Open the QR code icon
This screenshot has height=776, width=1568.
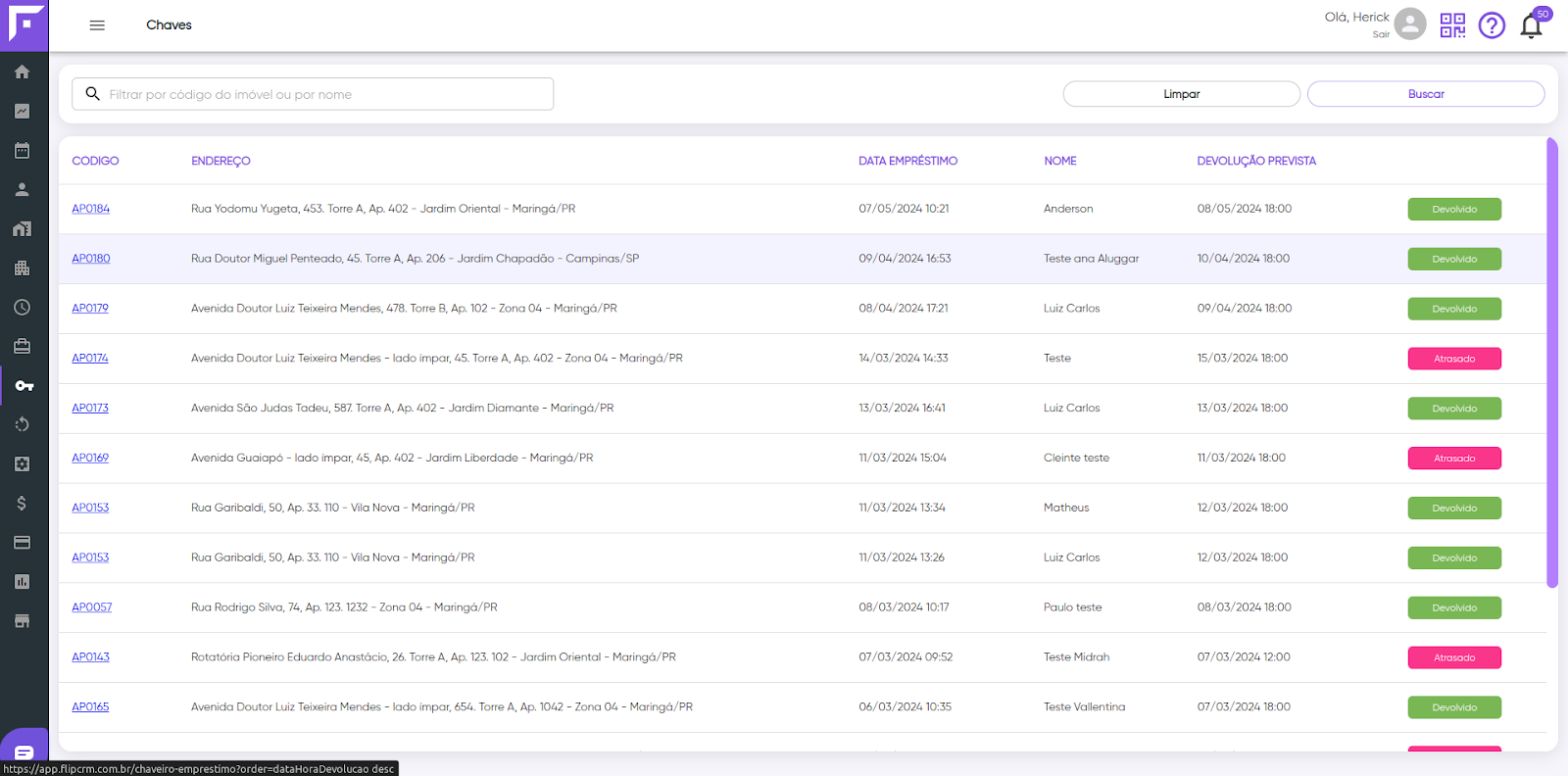(x=1452, y=25)
